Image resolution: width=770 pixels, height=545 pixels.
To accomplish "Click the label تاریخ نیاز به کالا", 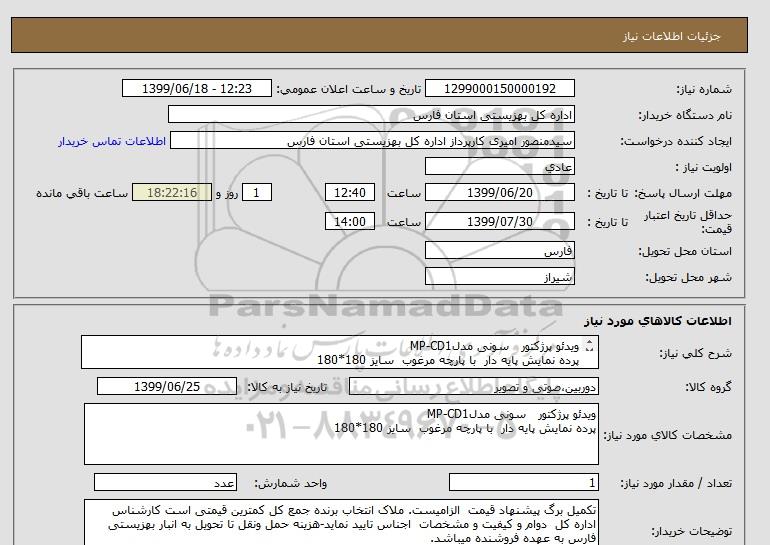I will click(287, 387).
